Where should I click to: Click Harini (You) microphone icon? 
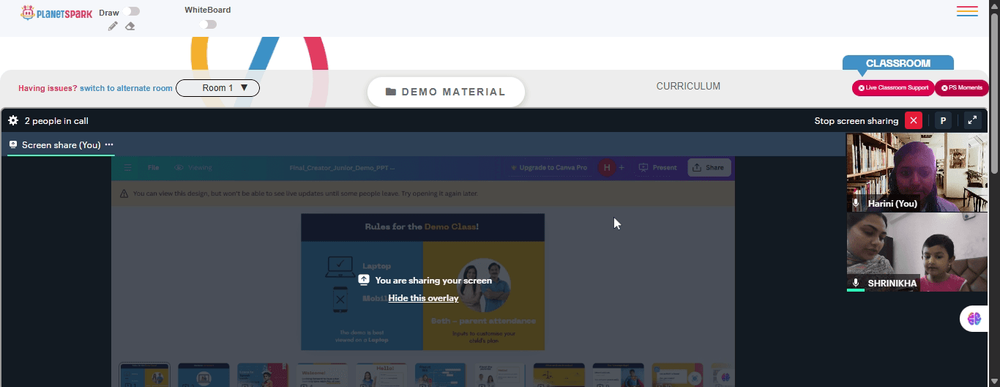coord(856,203)
